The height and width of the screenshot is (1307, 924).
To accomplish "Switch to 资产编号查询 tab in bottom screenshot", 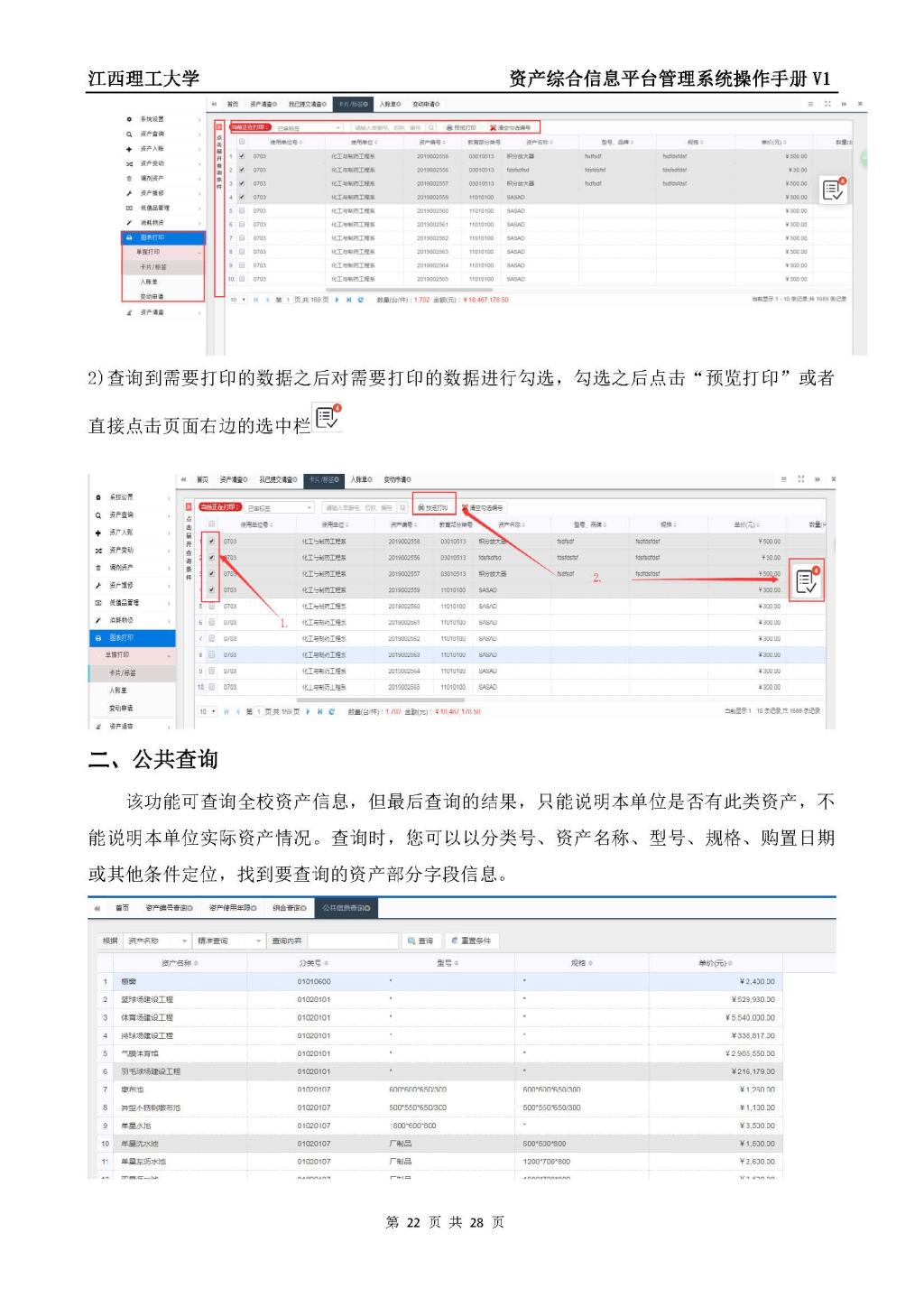I will pos(170,907).
